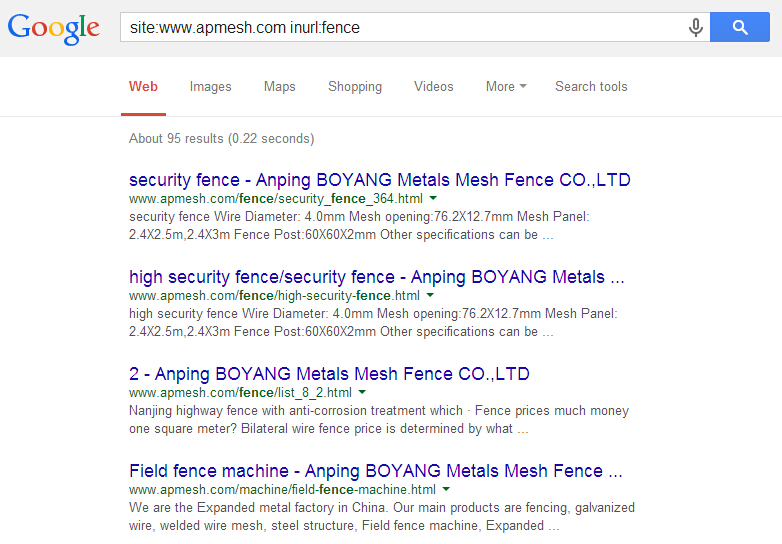
Task: Expand arrow next to list_8_2.html URL
Action: click(x=363, y=392)
